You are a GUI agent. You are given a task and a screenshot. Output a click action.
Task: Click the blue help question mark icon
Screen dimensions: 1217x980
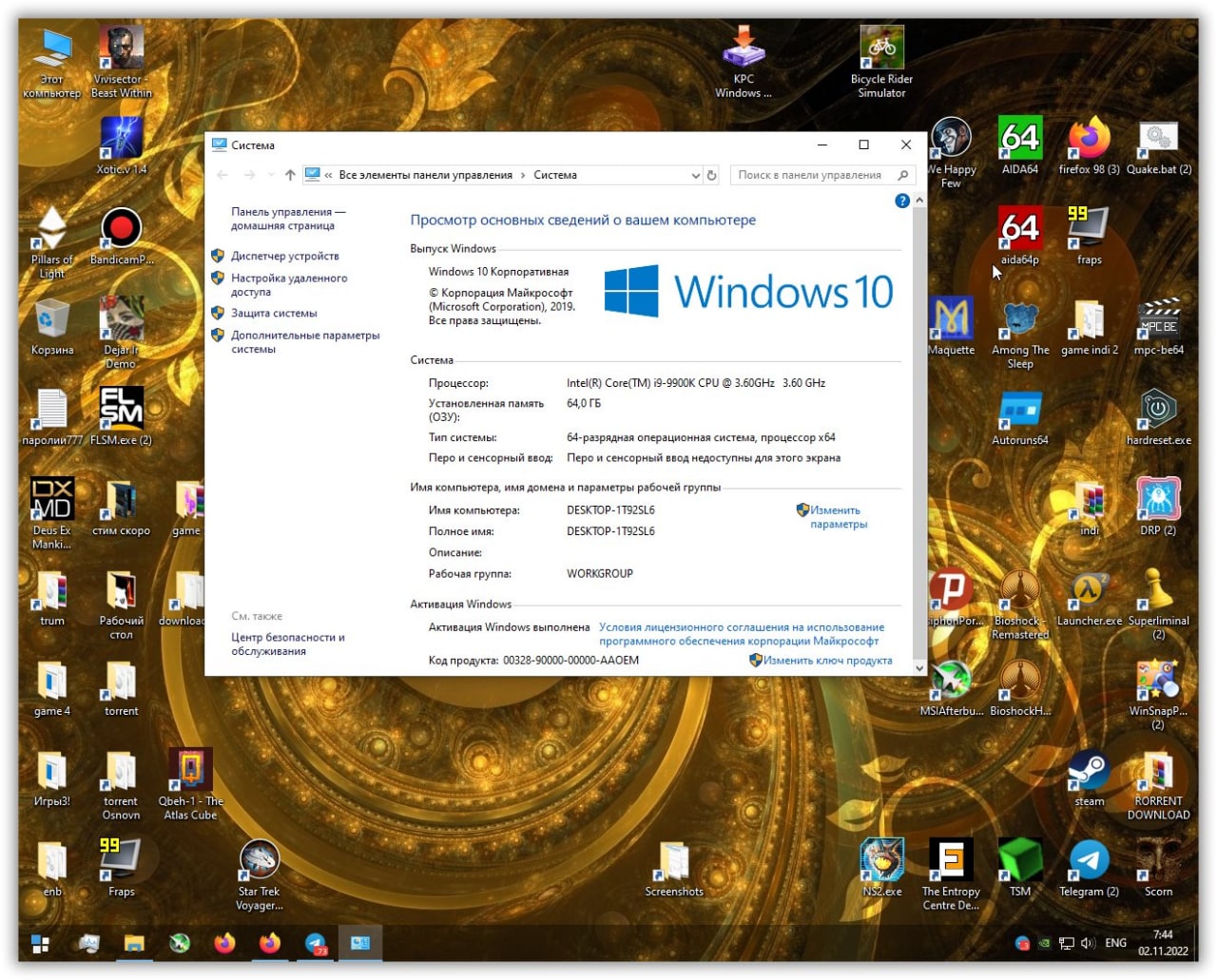tap(902, 201)
